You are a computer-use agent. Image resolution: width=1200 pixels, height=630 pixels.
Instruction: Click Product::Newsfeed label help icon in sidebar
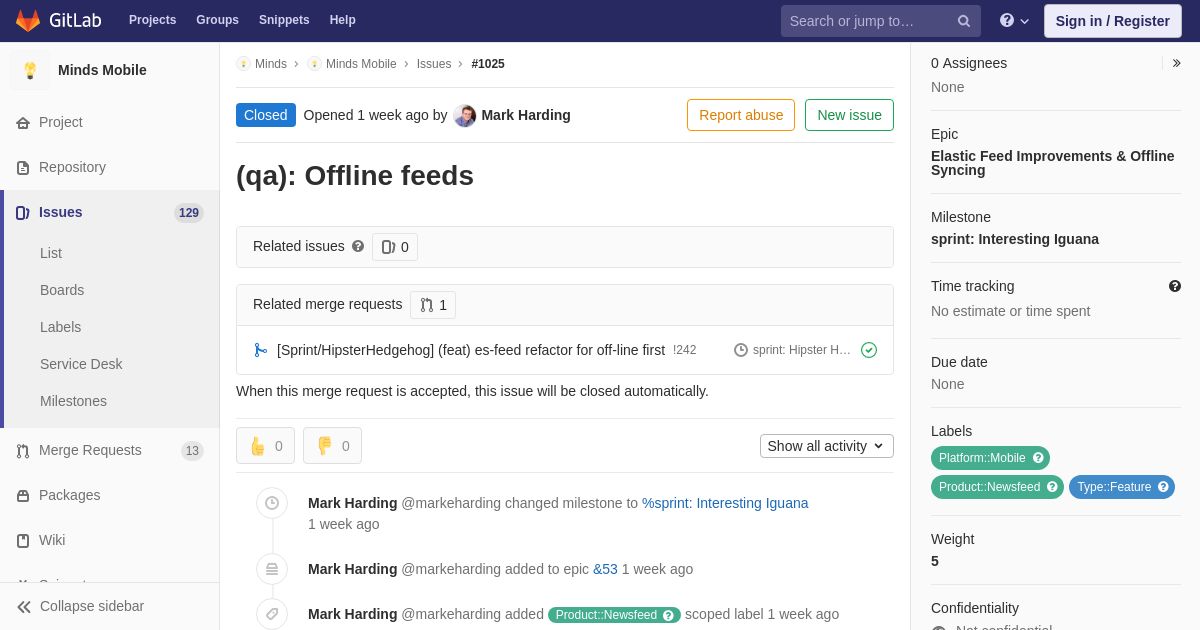click(x=1052, y=487)
